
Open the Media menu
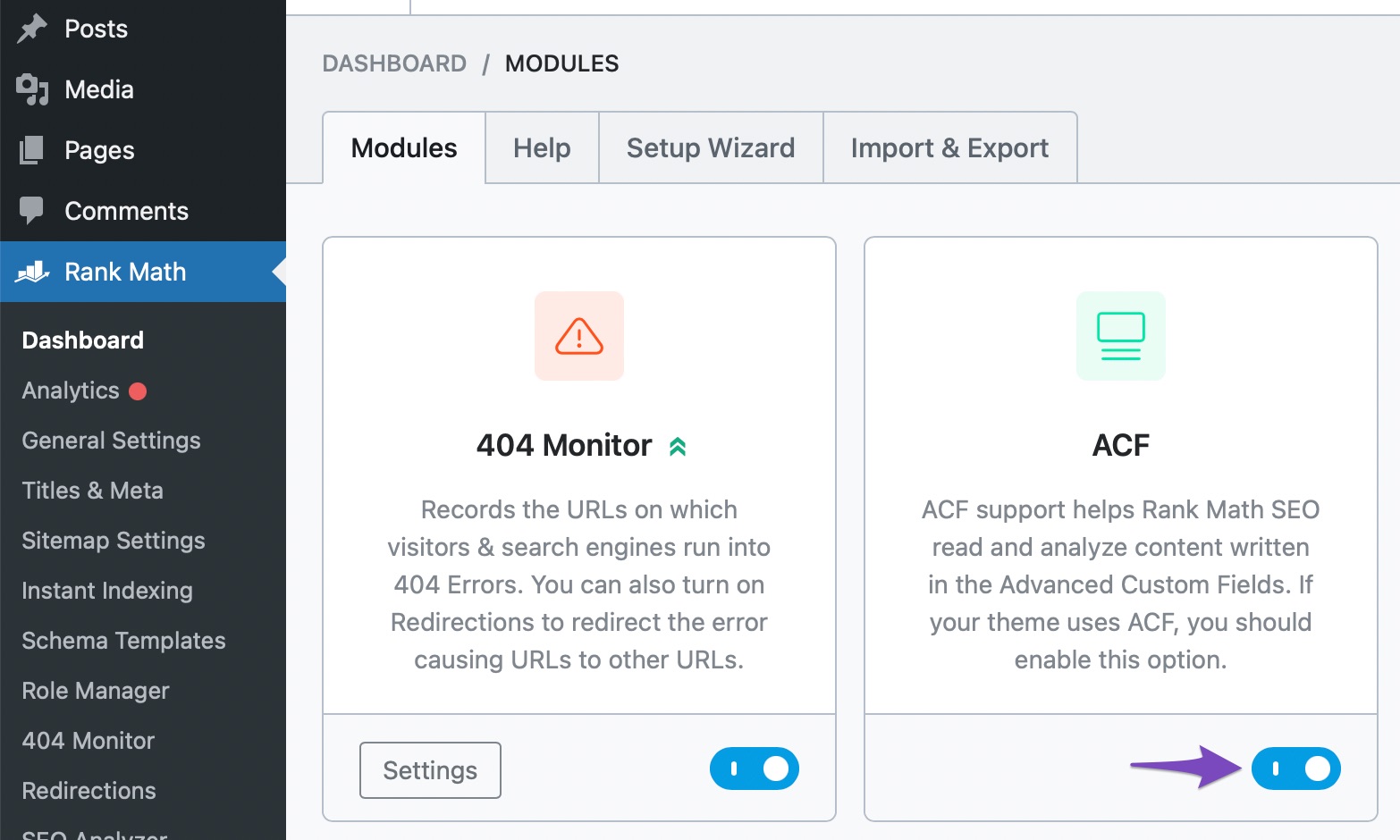tap(143, 89)
